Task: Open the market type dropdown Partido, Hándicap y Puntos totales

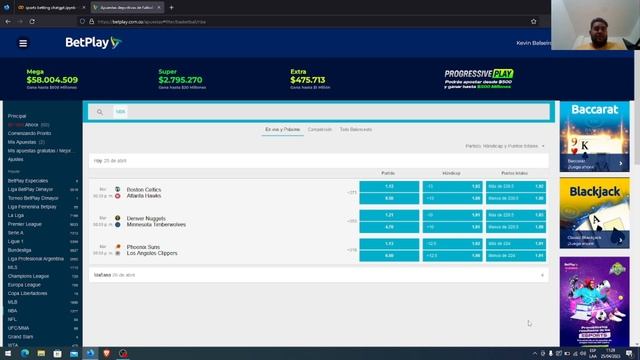Action: point(505,146)
